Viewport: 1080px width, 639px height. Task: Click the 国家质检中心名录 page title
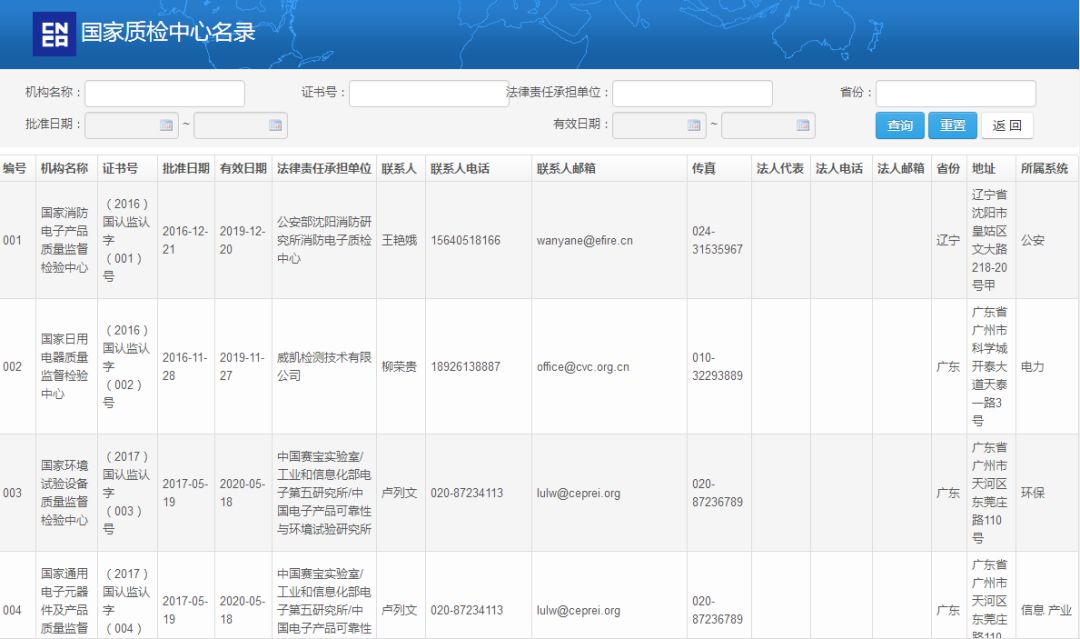[x=168, y=32]
